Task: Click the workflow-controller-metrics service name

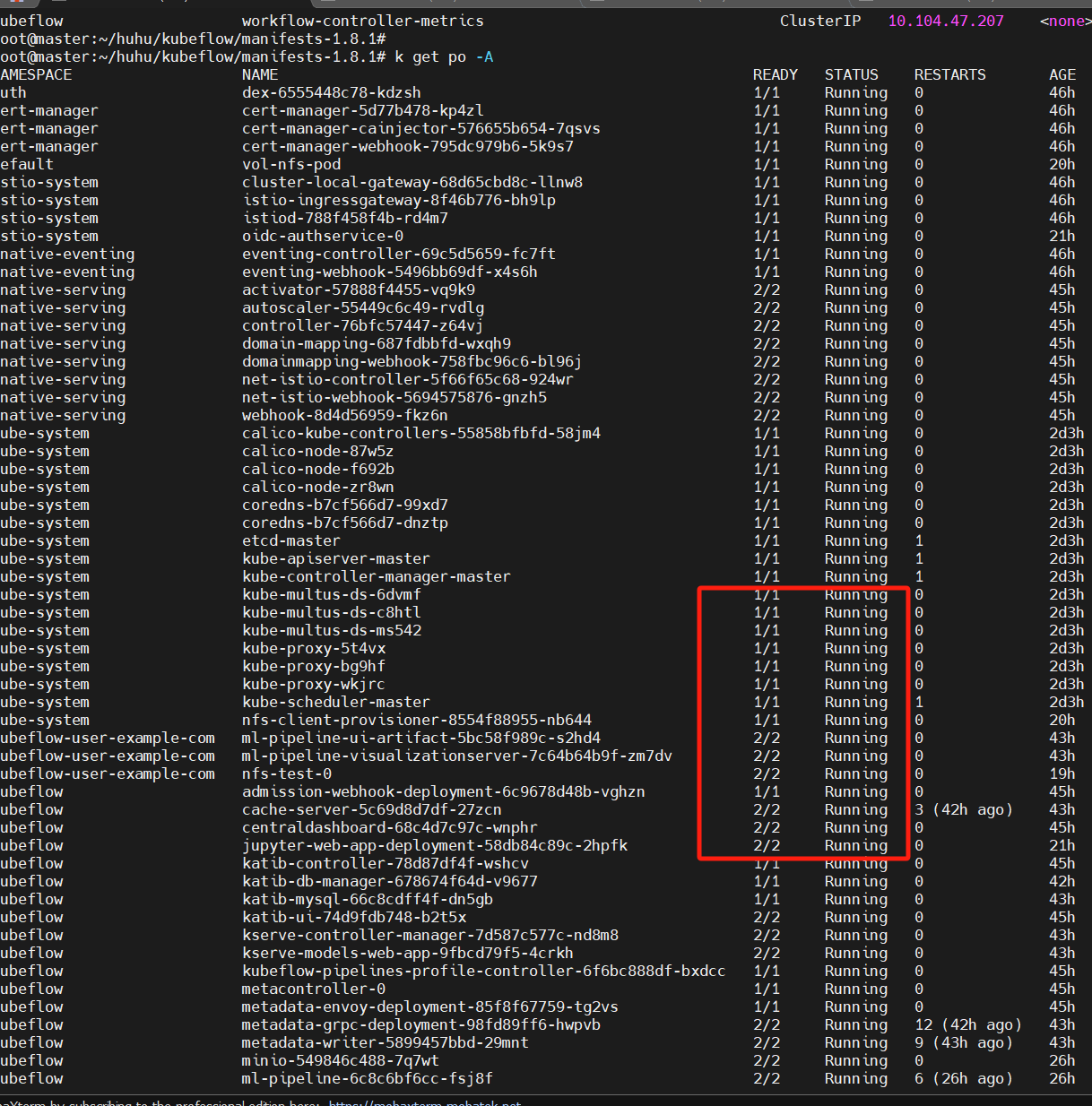Action: 363,22
